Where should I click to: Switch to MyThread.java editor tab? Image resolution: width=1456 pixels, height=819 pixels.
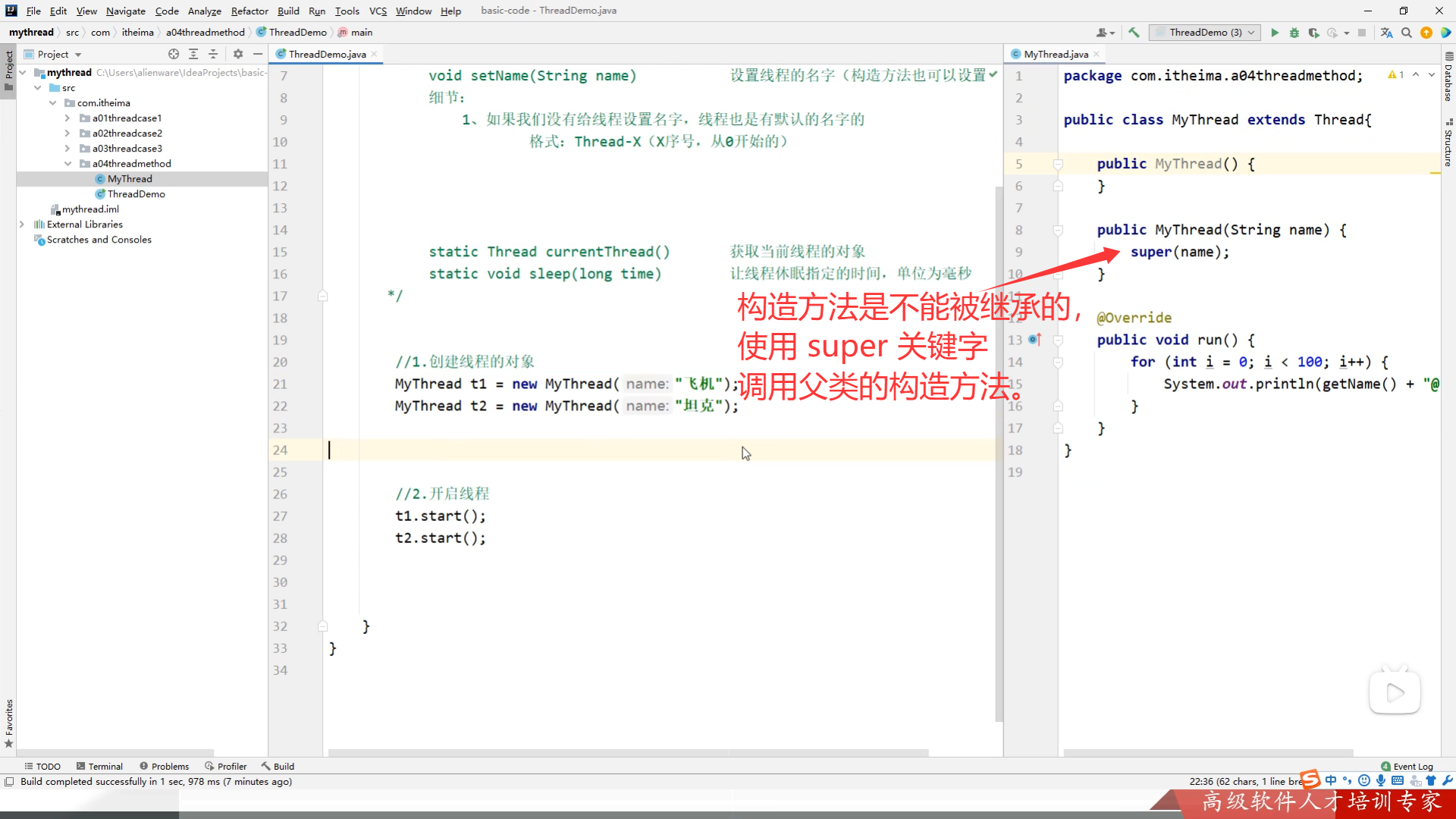[x=1056, y=54]
